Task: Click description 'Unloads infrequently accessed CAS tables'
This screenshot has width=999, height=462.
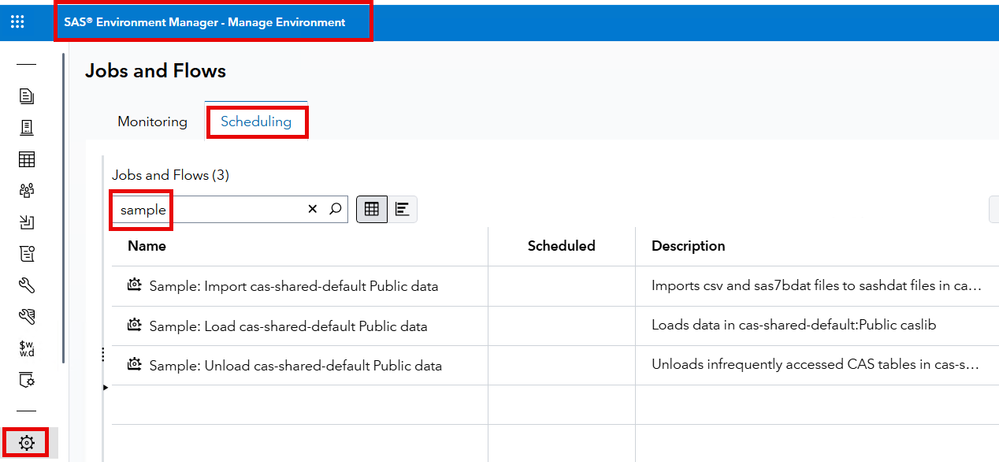Action: click(815, 365)
